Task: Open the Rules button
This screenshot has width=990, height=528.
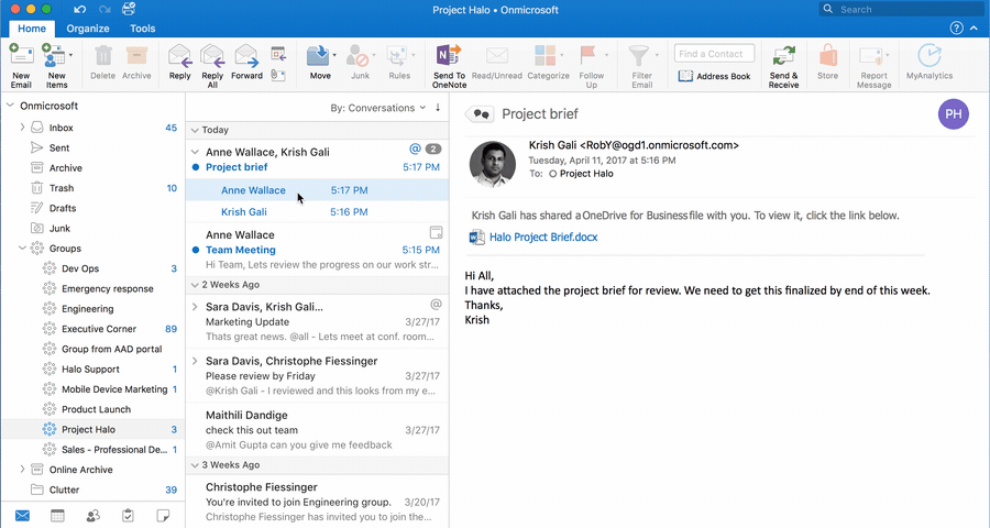Action: 399,63
